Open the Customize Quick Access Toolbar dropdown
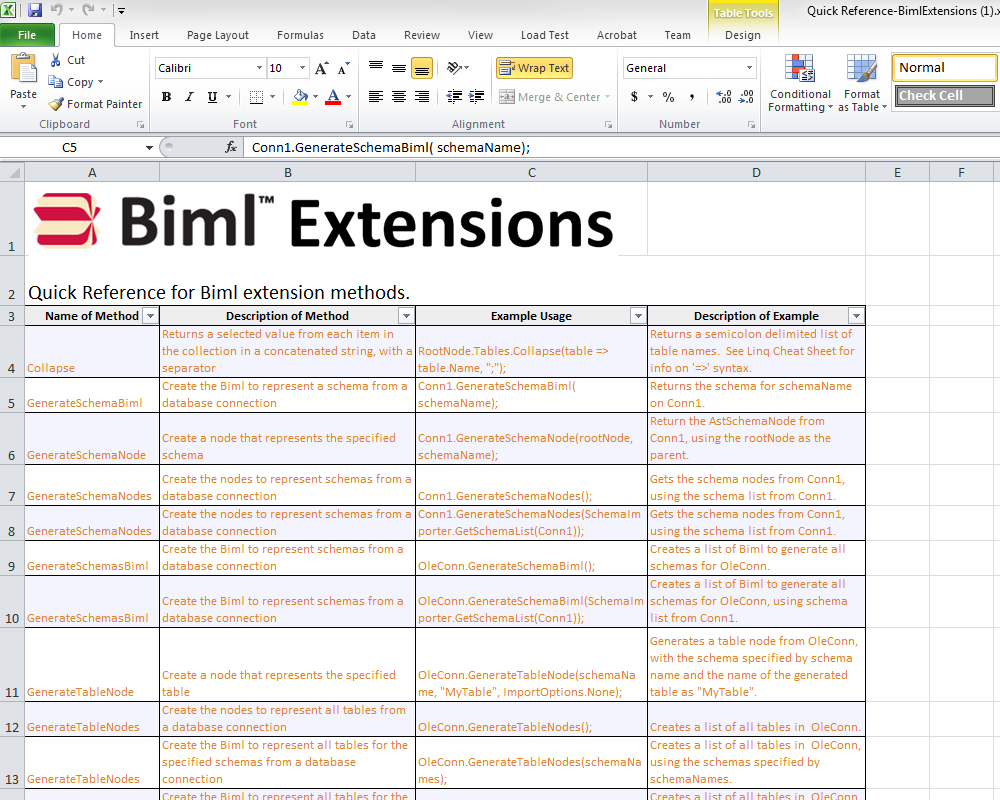The image size is (1000, 800). click(121, 10)
